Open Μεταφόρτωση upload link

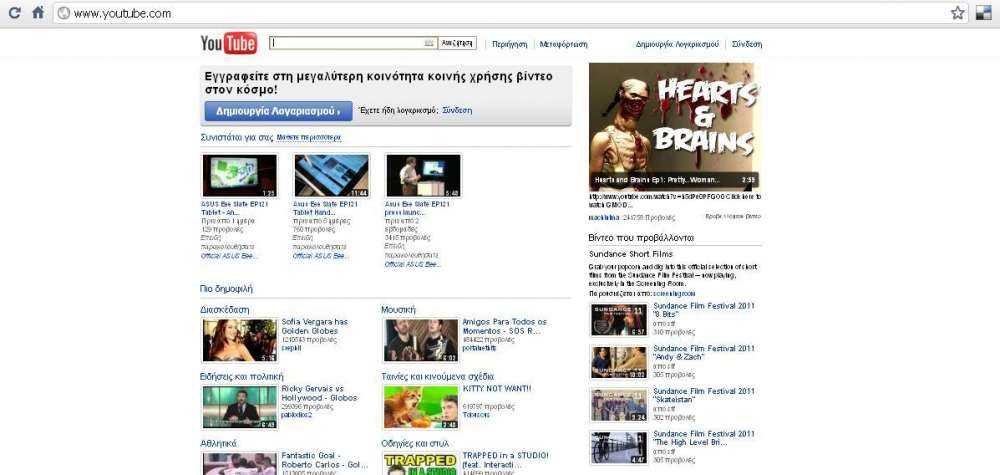tap(563, 45)
